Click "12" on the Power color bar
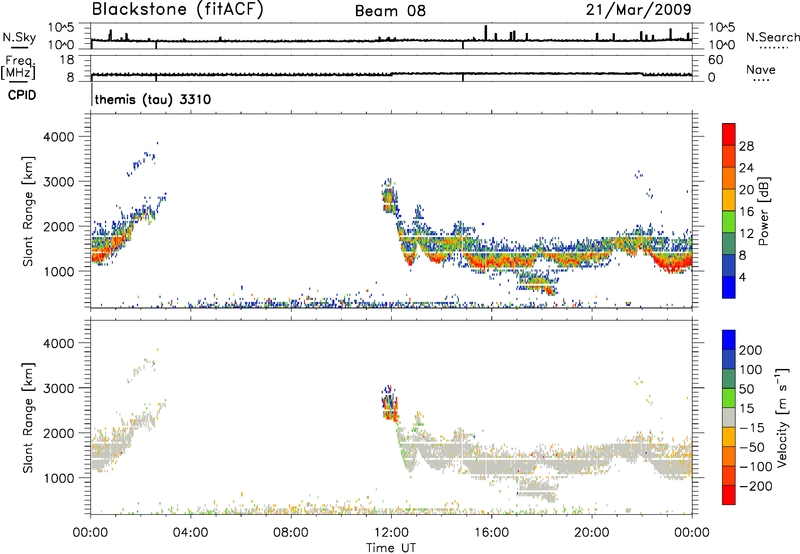The image size is (800, 554). (x=746, y=234)
